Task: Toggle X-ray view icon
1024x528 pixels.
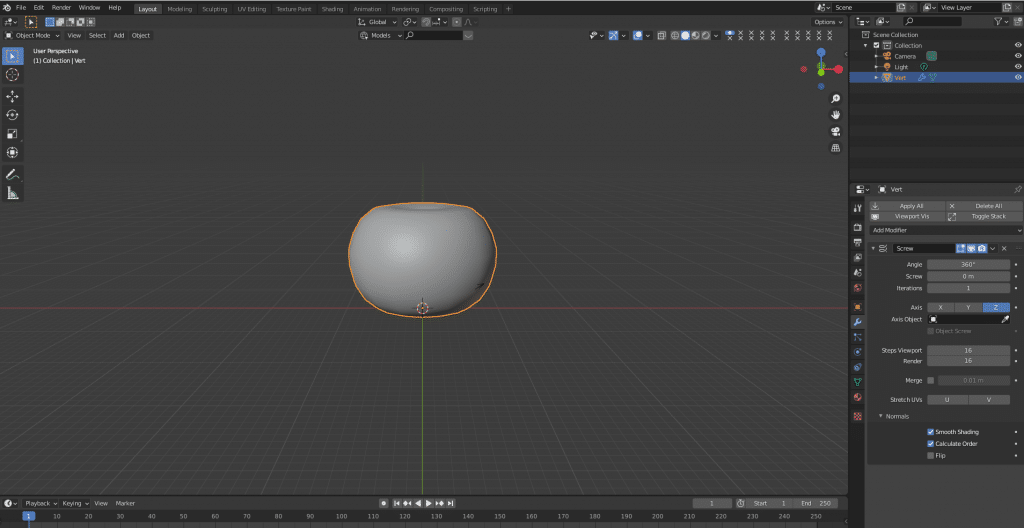Action: 661,35
